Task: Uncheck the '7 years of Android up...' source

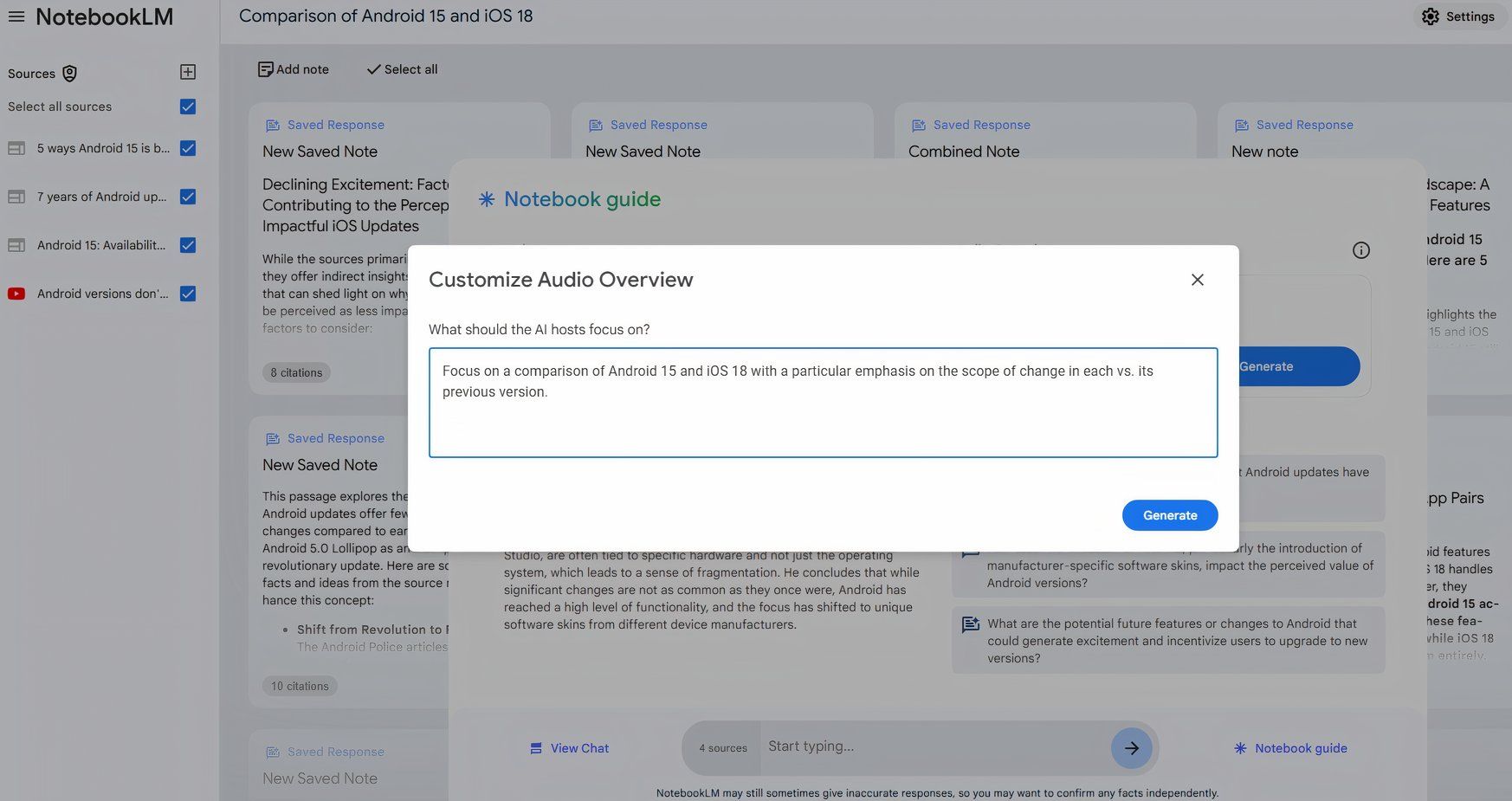Action: tap(188, 197)
